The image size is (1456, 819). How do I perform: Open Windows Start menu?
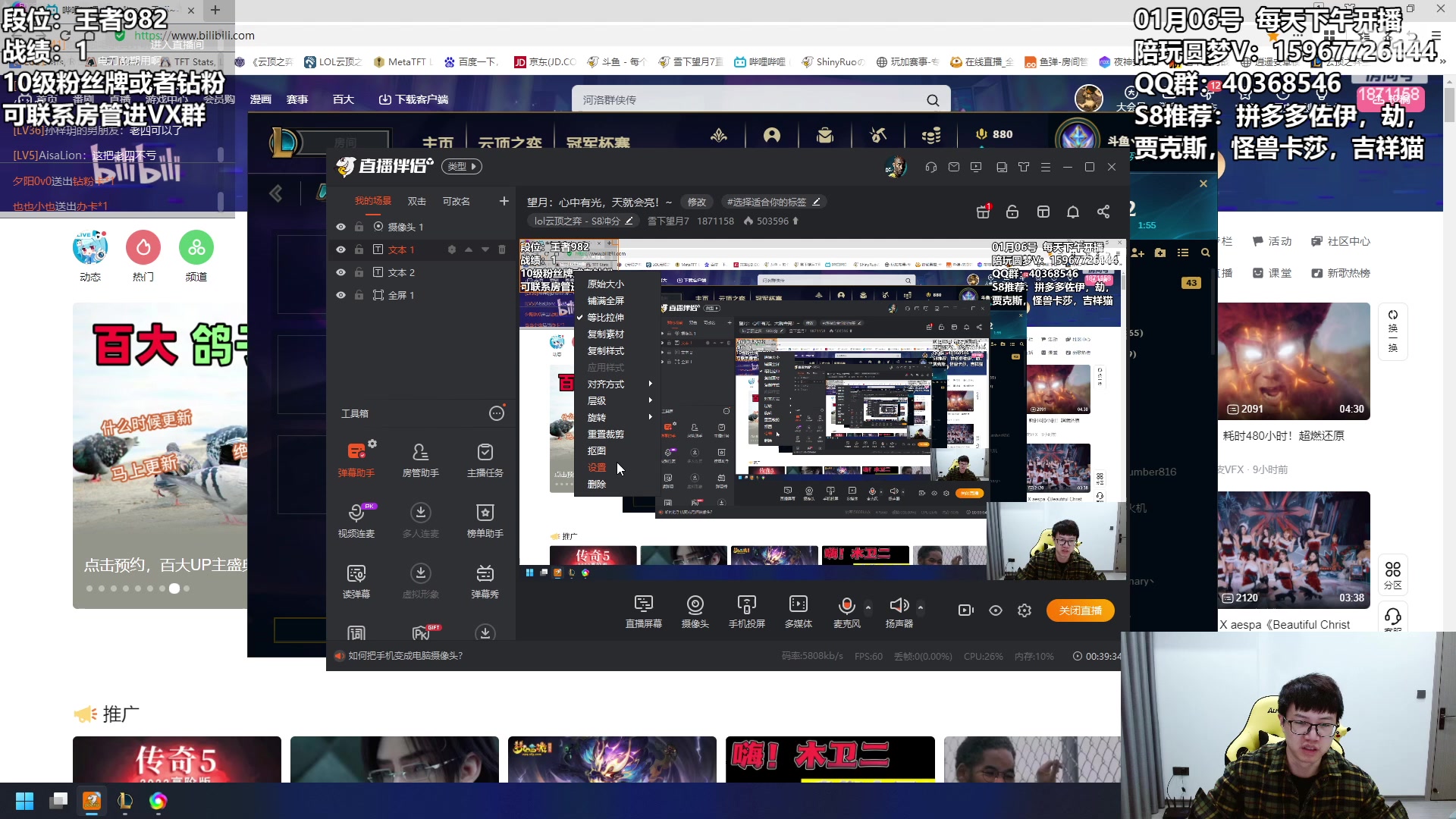(24, 801)
